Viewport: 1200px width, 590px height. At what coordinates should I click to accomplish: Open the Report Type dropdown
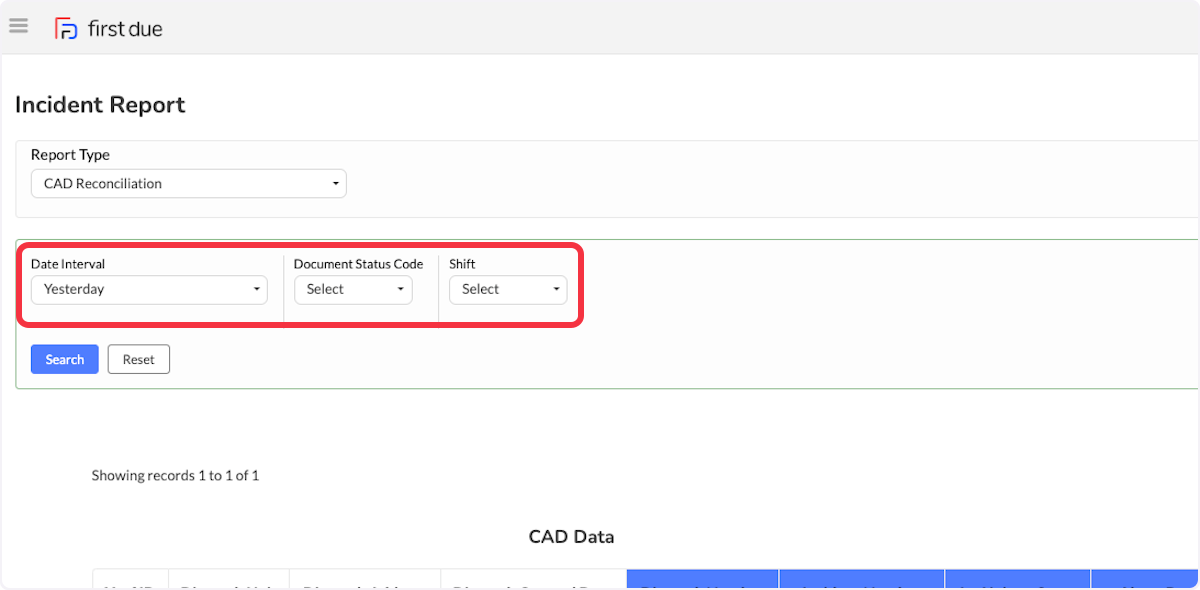189,184
